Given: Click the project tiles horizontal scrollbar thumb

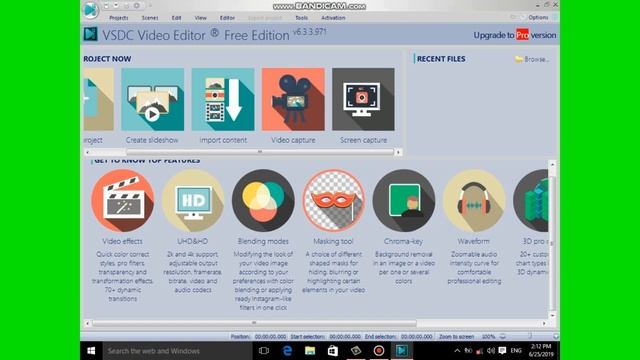Looking at the screenshot, I should coord(260,152).
